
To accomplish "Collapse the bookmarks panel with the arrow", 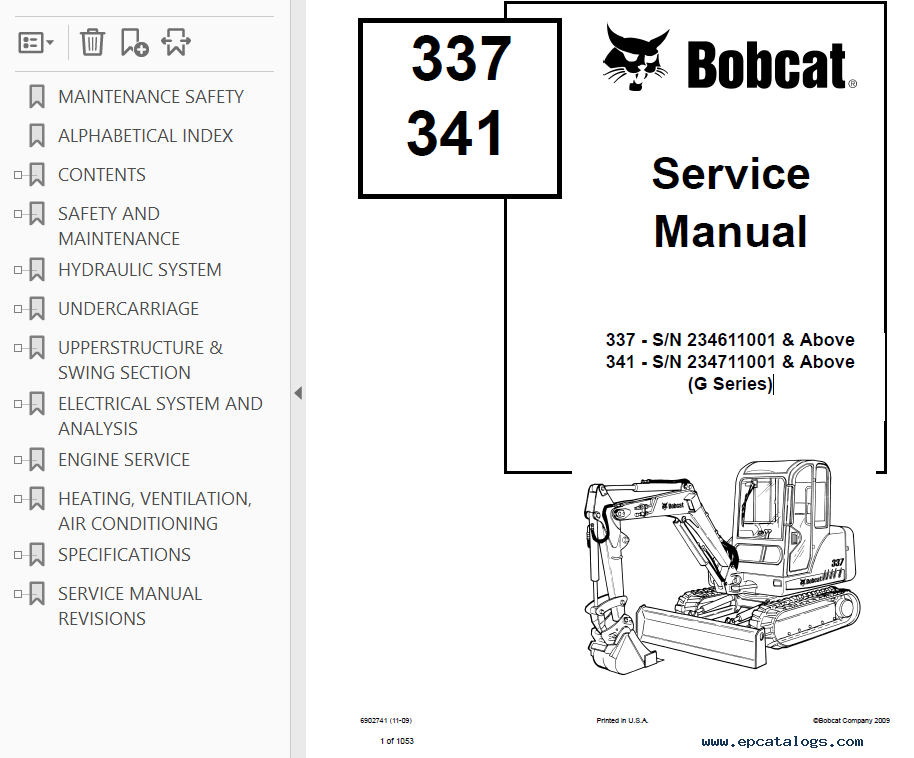I will (x=298, y=393).
